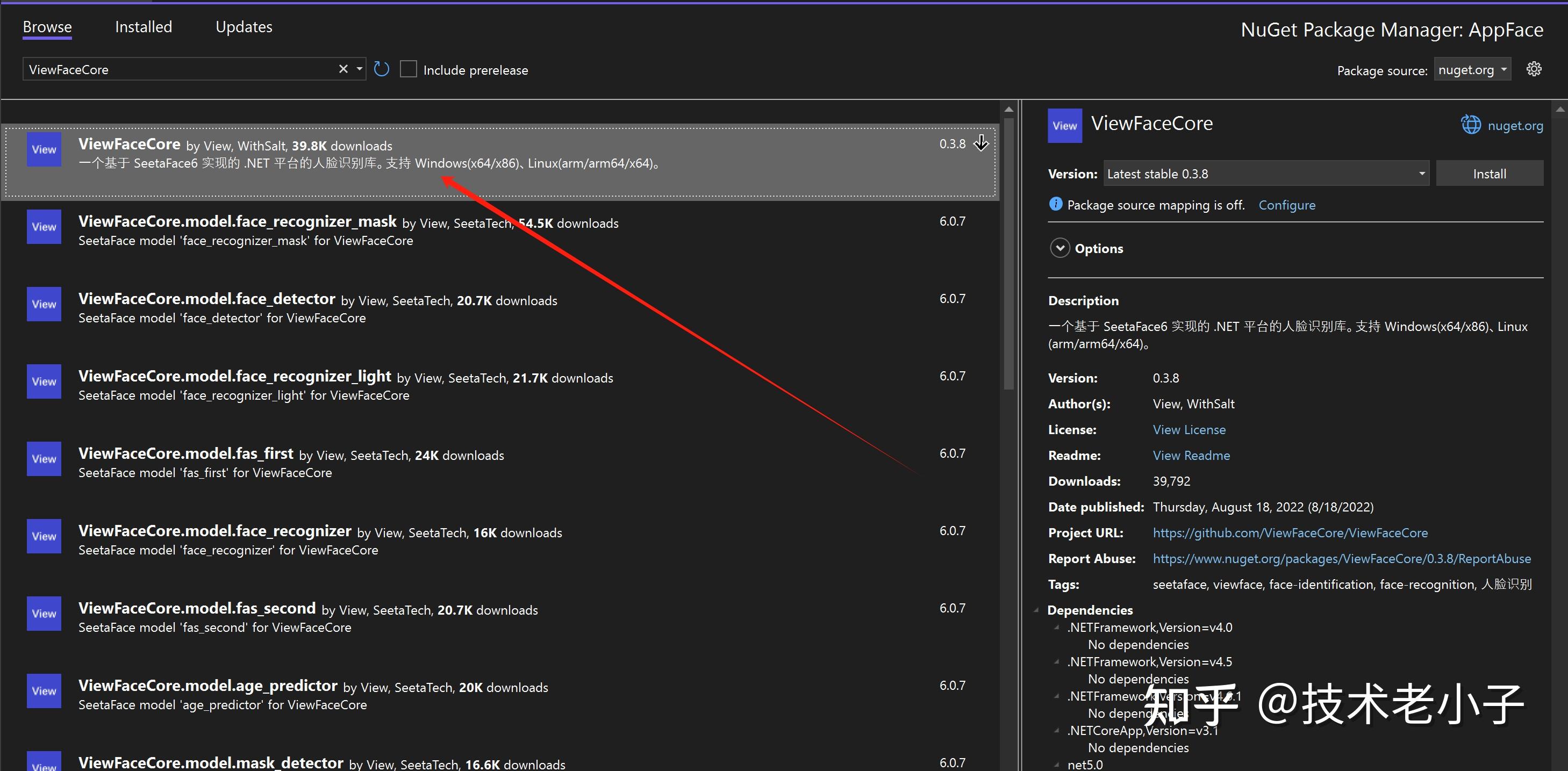The image size is (1568, 771).
Task: Click the package source mapping info icon
Action: click(x=1056, y=205)
